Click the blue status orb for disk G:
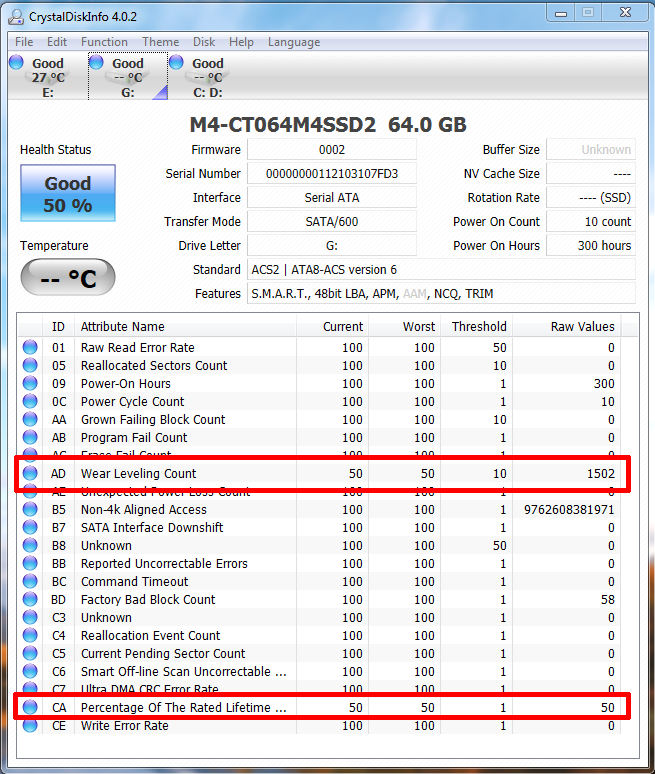Viewport: 655px width, 774px height. pos(96,62)
